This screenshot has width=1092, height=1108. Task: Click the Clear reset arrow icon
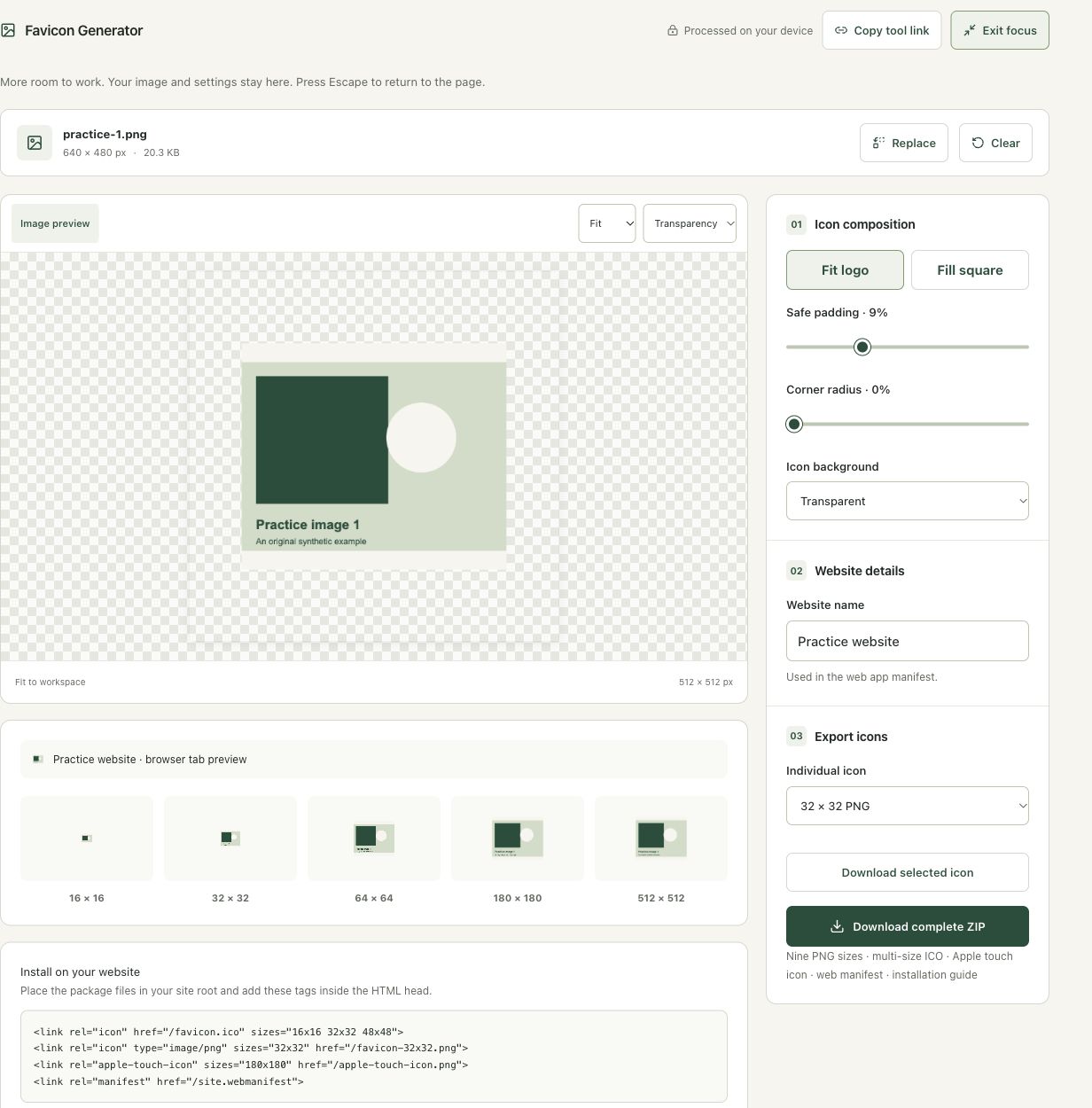[x=978, y=143]
